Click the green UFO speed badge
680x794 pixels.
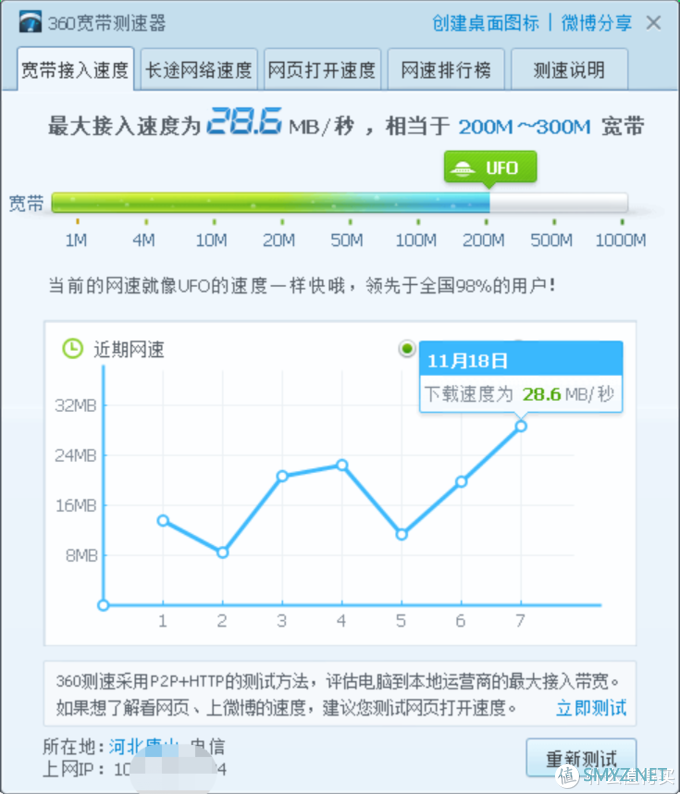coord(490,167)
